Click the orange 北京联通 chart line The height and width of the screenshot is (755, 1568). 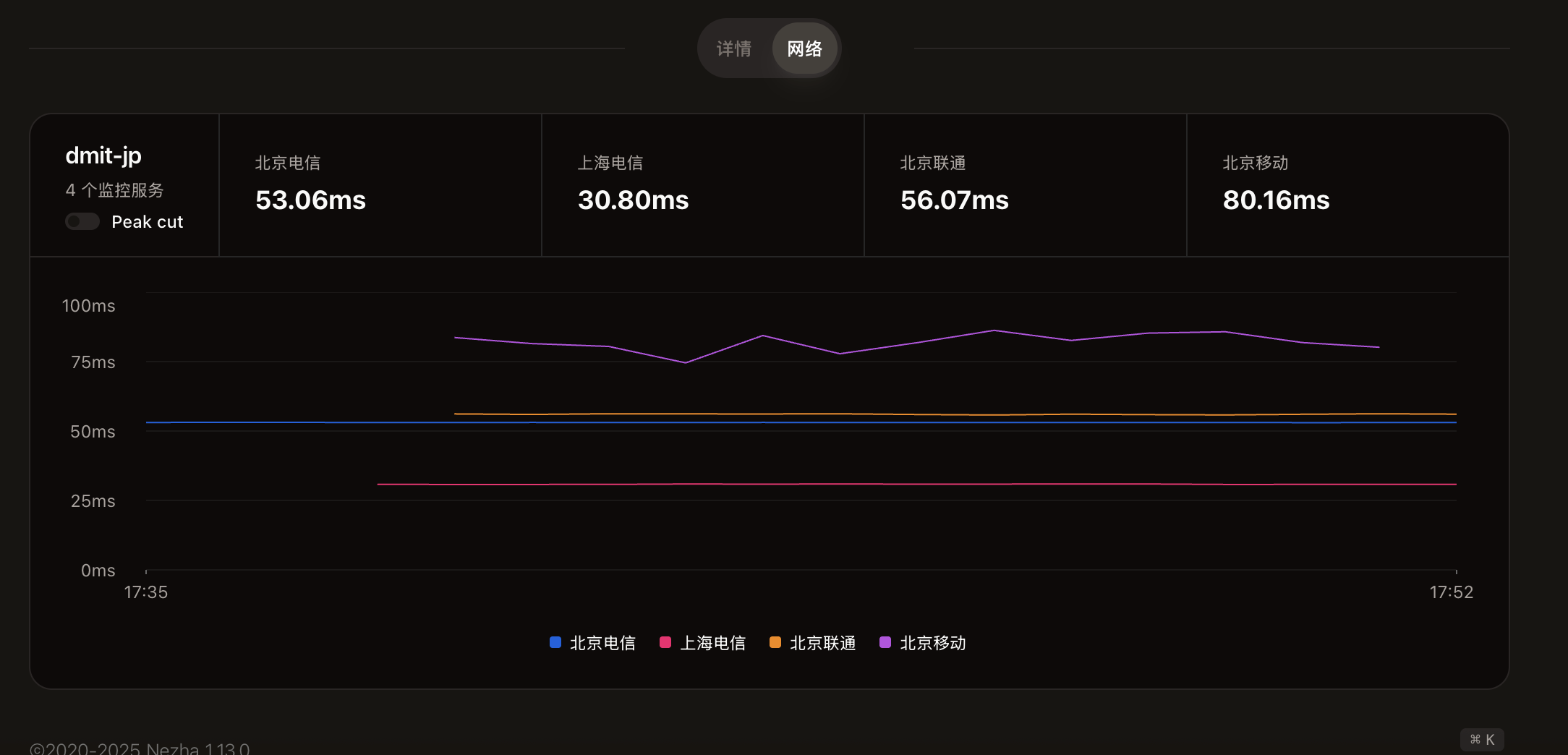[x=868, y=414]
